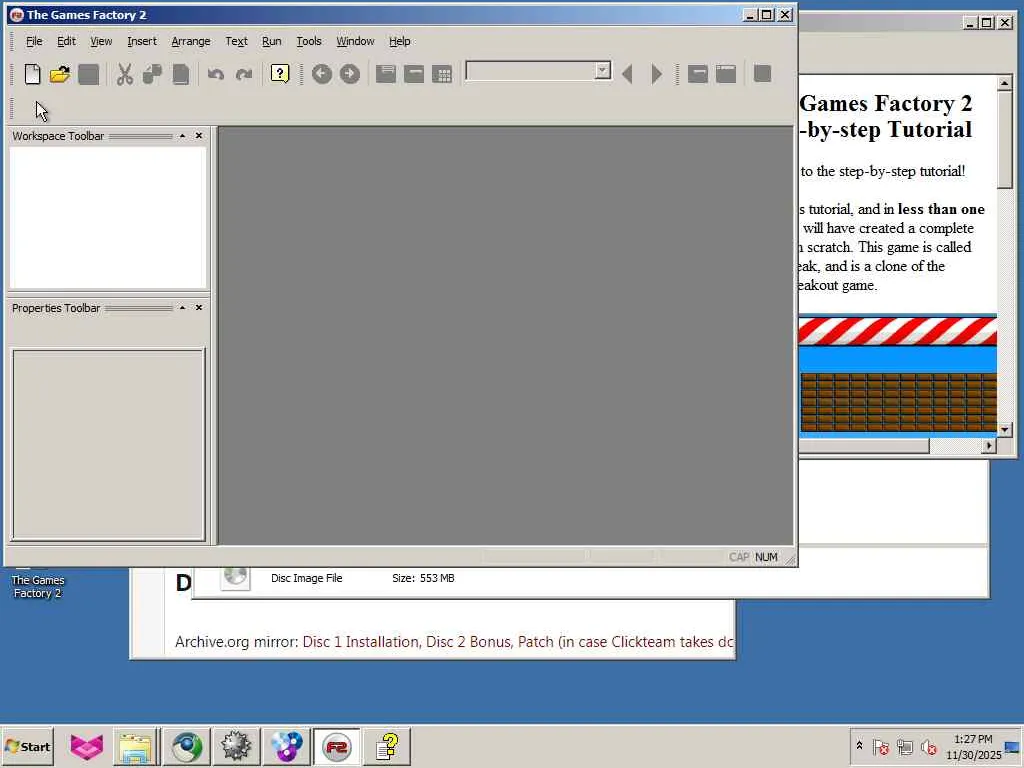Viewport: 1024px width, 768px height.
Task: Click the network tray icon
Action: [x=904, y=746]
